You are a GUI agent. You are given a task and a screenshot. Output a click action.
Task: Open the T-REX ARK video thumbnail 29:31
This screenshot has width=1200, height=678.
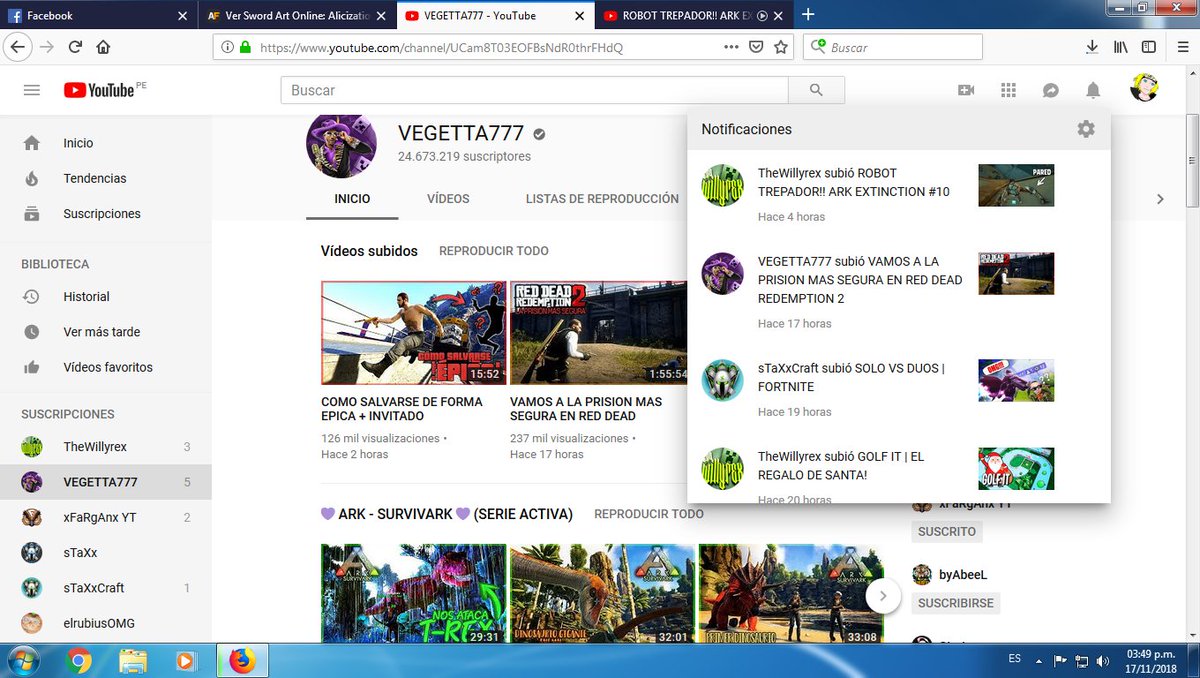pyautogui.click(x=412, y=594)
